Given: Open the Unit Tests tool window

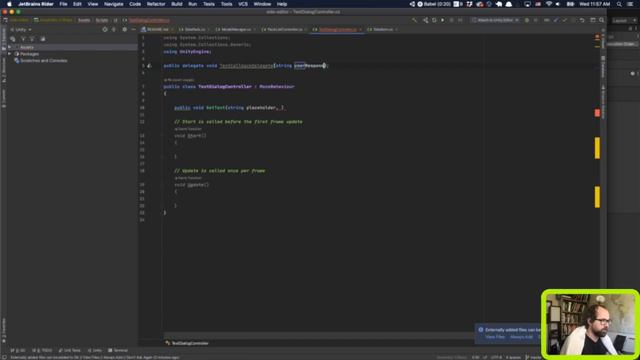Looking at the screenshot, I should (69, 350).
